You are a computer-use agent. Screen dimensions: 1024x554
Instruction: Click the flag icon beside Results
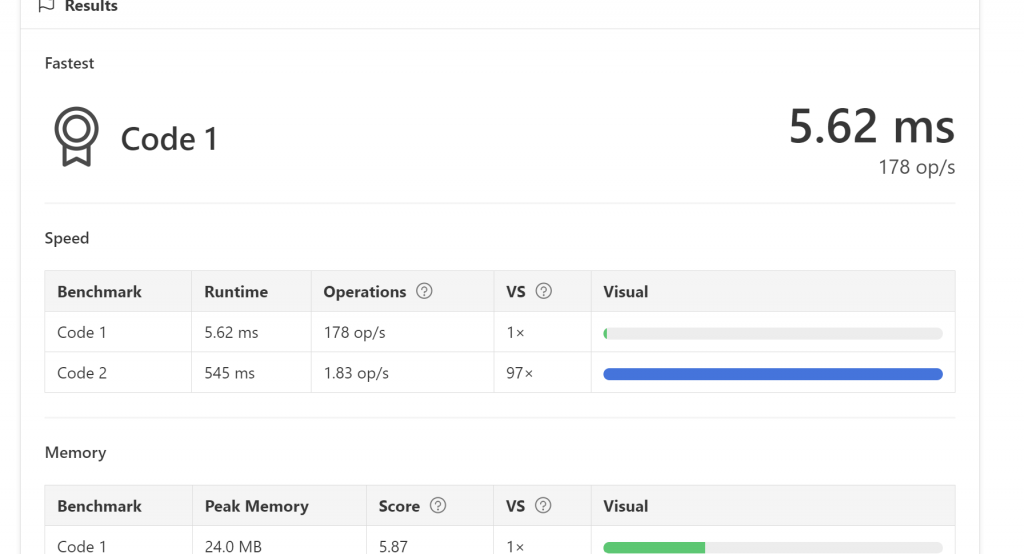point(46,6)
